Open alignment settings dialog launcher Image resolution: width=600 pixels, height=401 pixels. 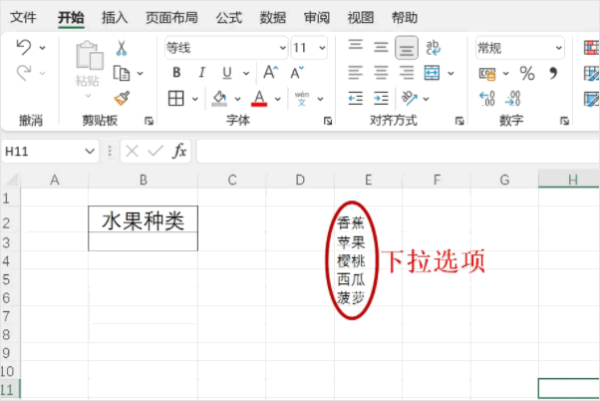(x=459, y=121)
